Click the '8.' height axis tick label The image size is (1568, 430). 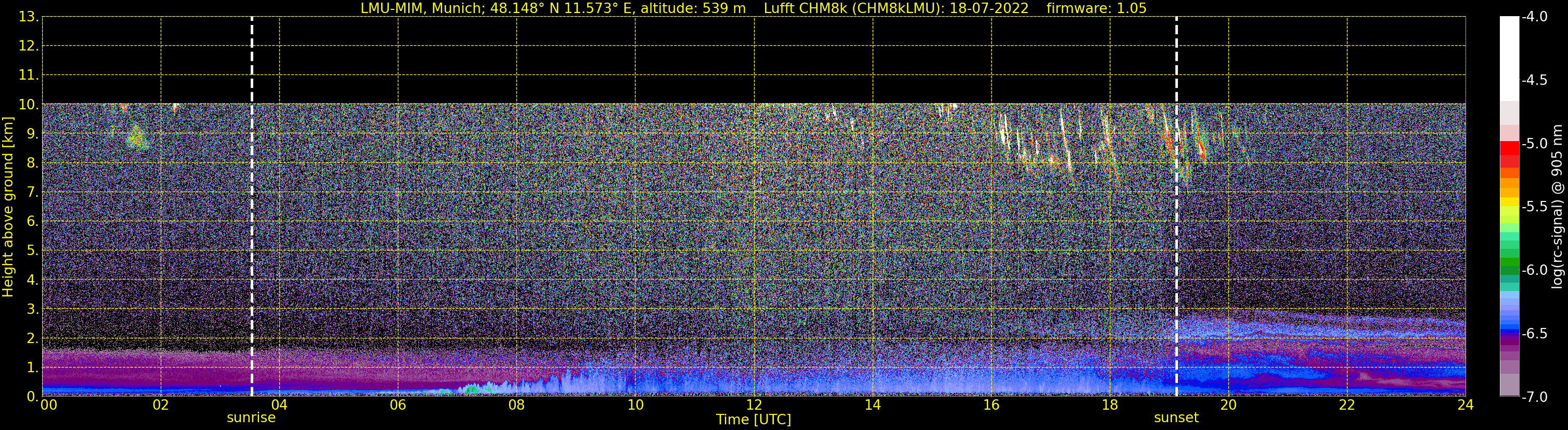point(32,163)
